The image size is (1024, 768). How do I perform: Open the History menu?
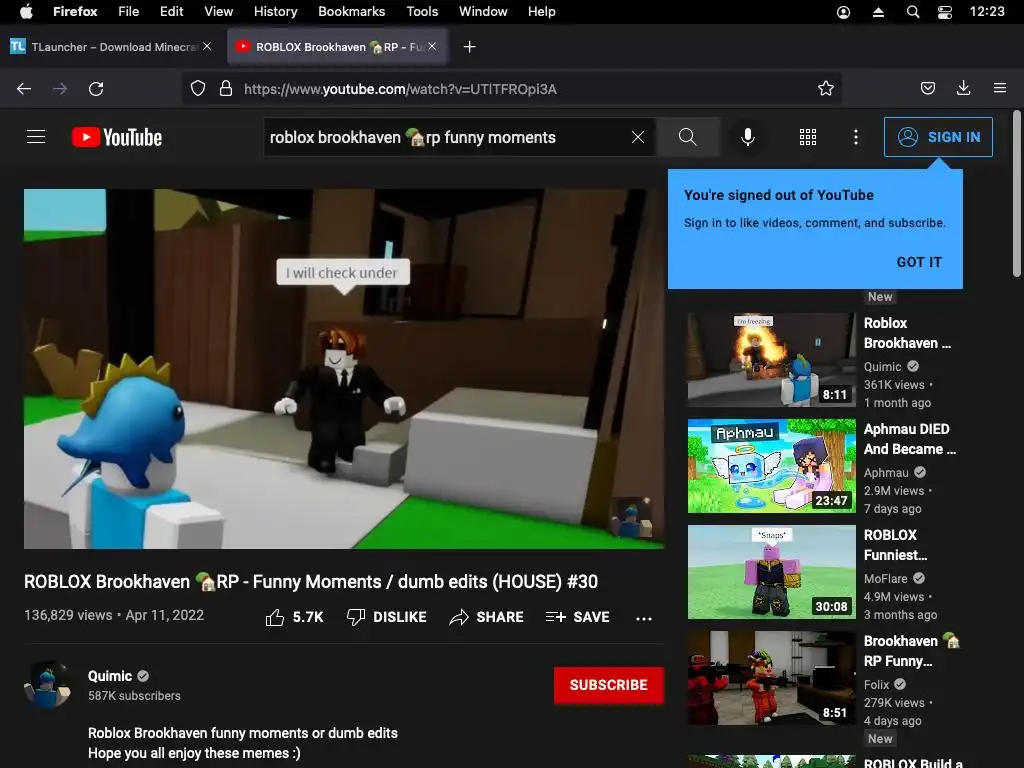tap(276, 11)
